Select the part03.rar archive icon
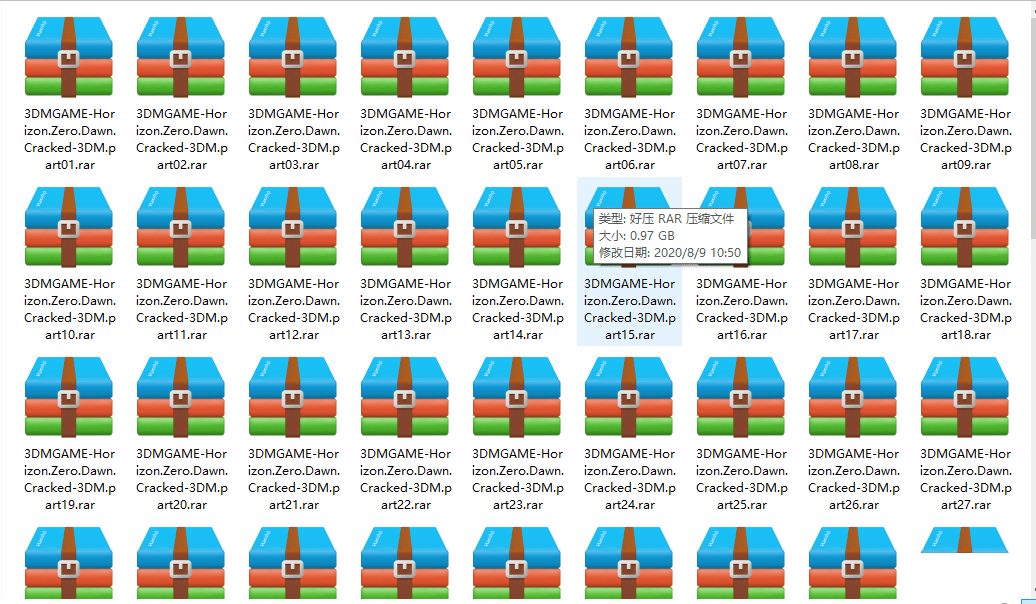The width and height of the screenshot is (1036, 604). tap(293, 57)
